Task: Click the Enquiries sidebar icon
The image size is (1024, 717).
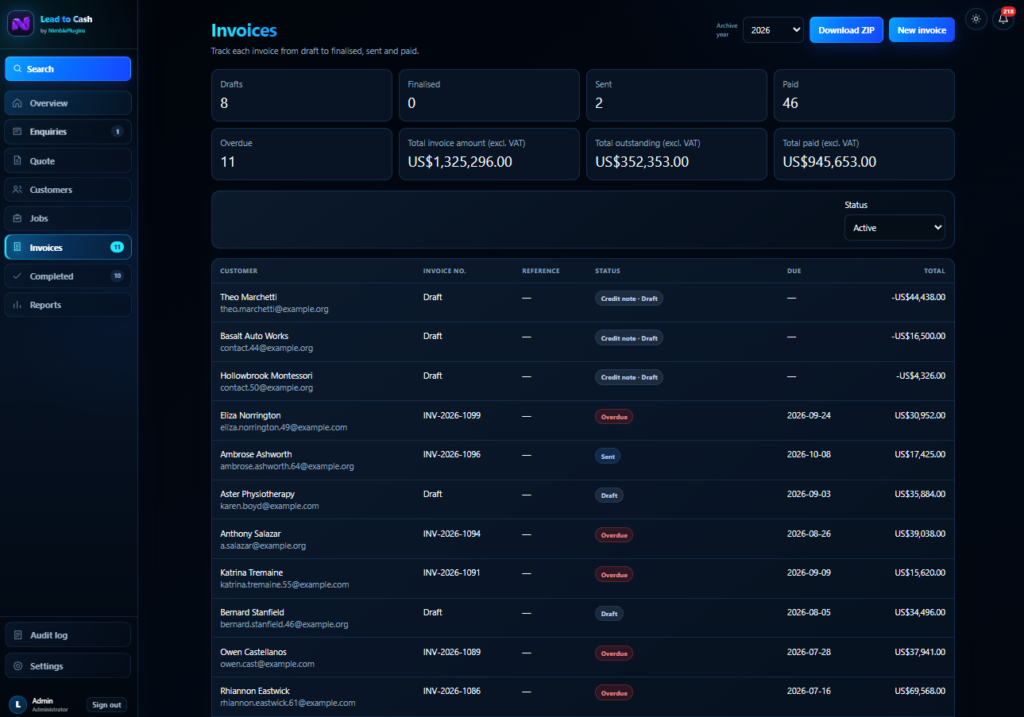Action: 18,132
